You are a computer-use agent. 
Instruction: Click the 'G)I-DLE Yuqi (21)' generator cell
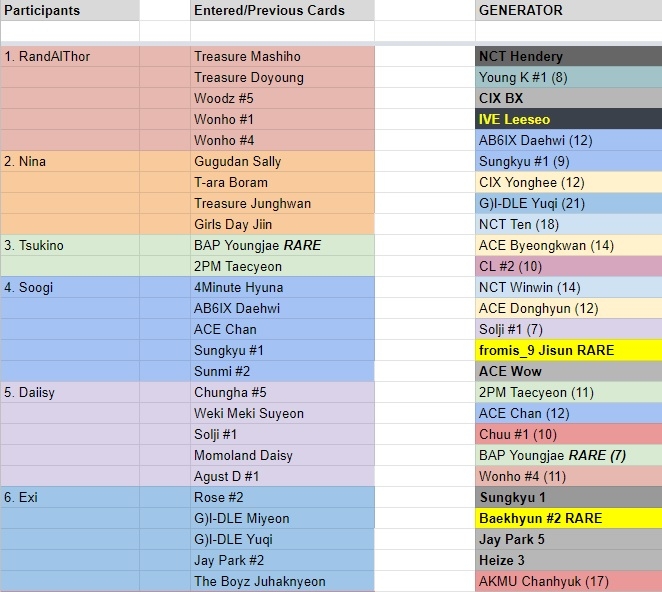tap(568, 203)
